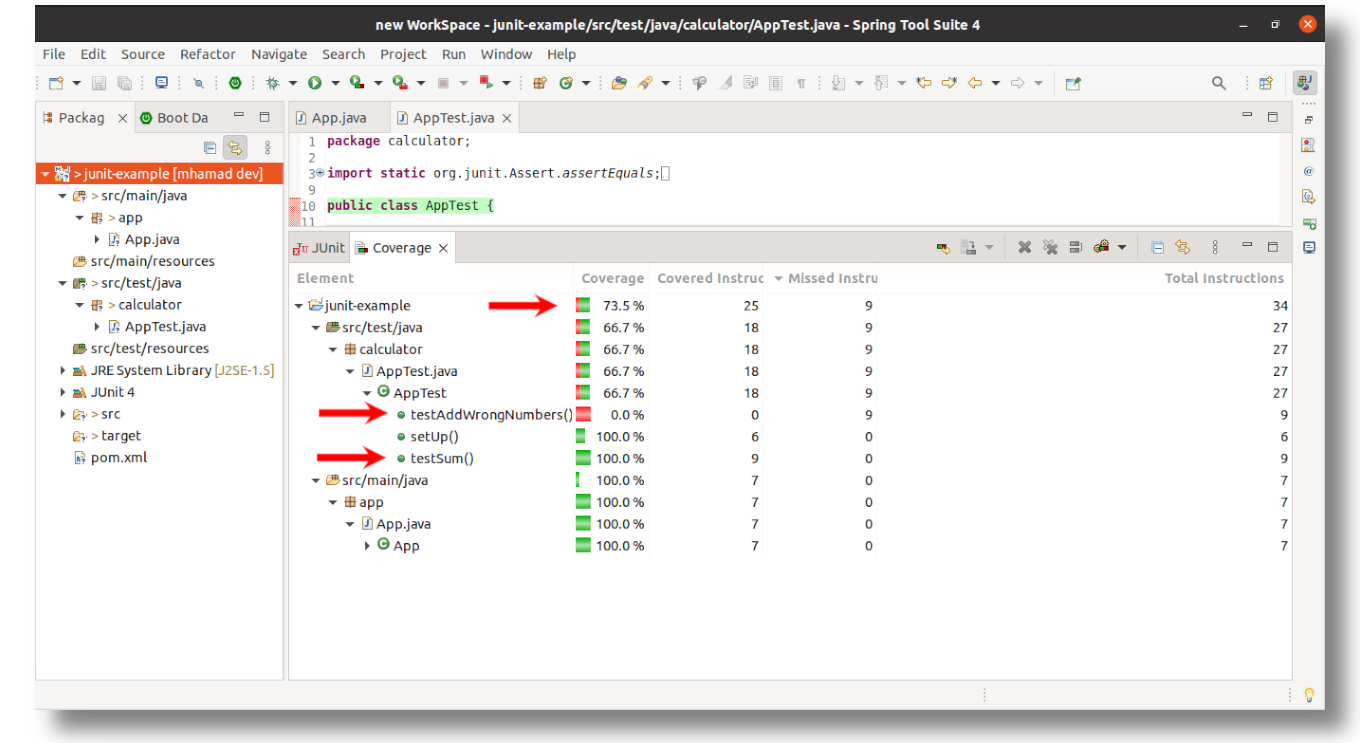The image size is (1360, 743).
Task: Click the External Tools run icon
Action: point(400,83)
